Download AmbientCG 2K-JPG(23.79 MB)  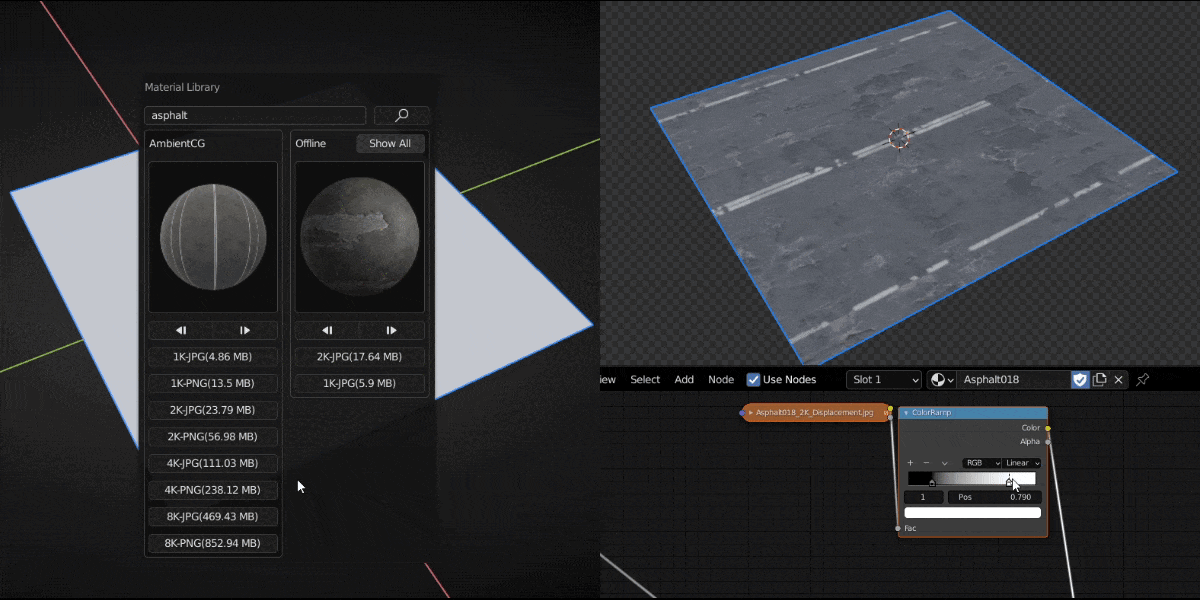click(213, 410)
